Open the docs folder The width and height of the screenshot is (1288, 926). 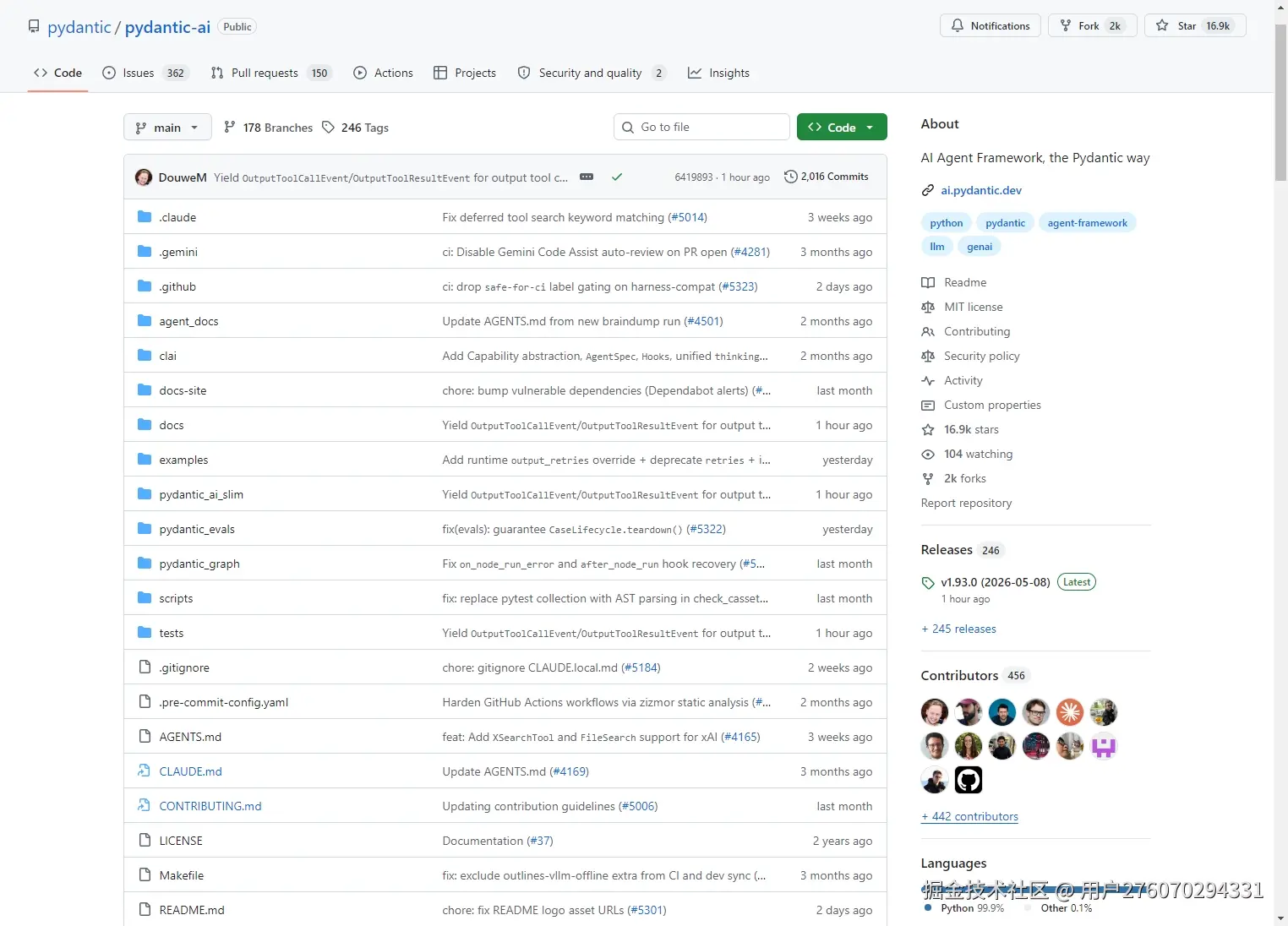(172, 425)
